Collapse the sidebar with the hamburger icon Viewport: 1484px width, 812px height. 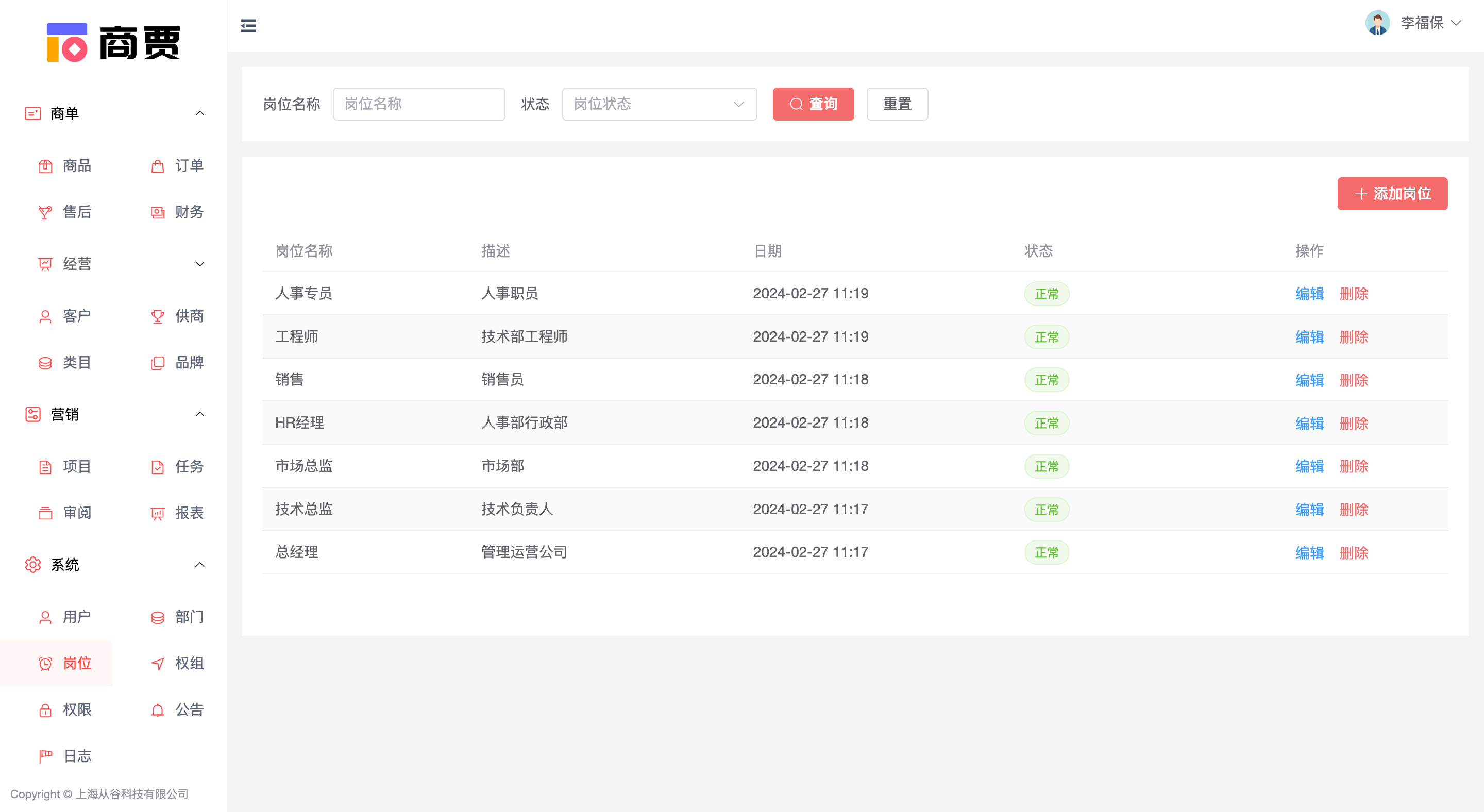coord(248,25)
